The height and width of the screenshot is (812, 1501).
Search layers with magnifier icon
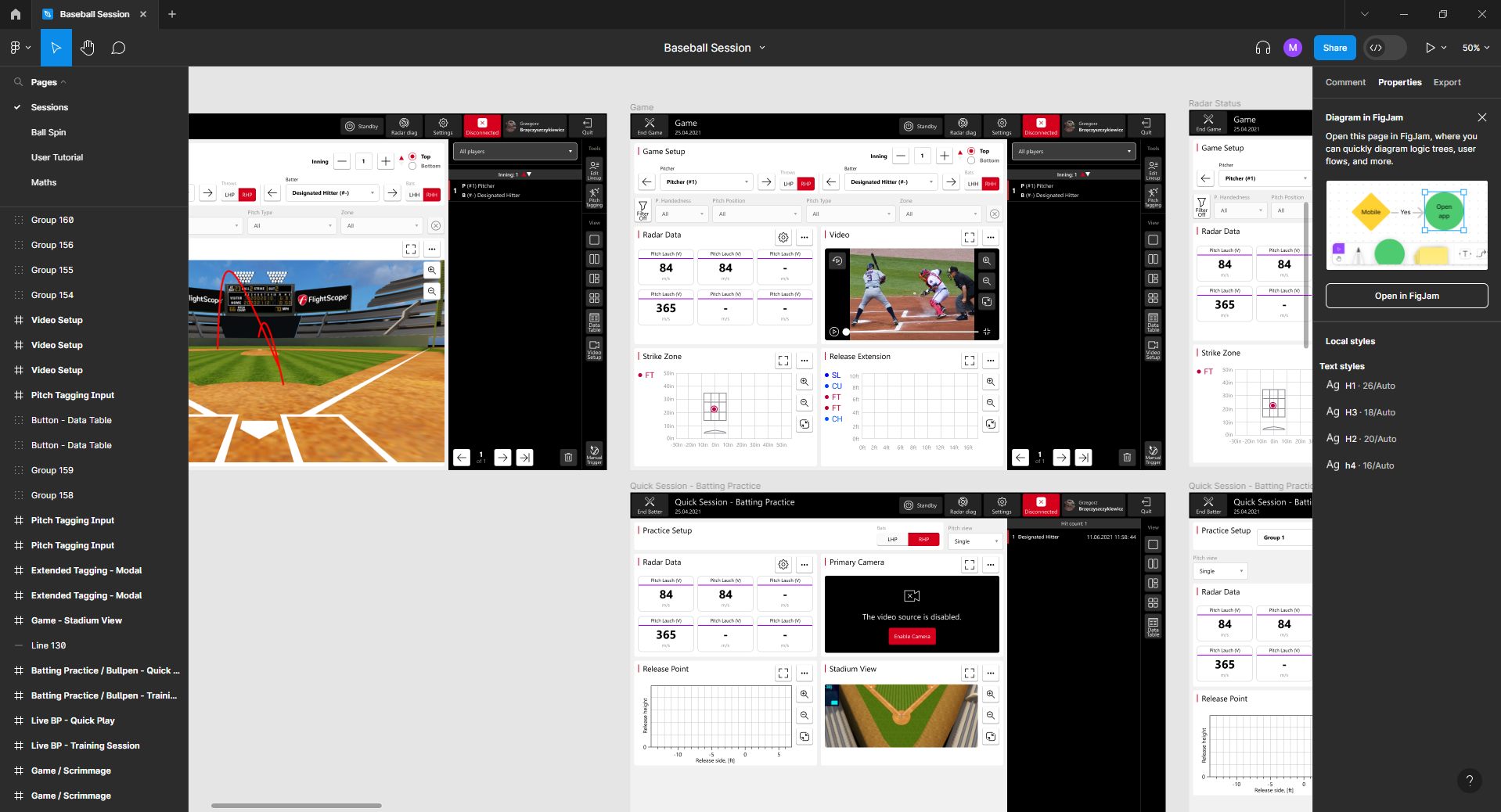(x=18, y=82)
